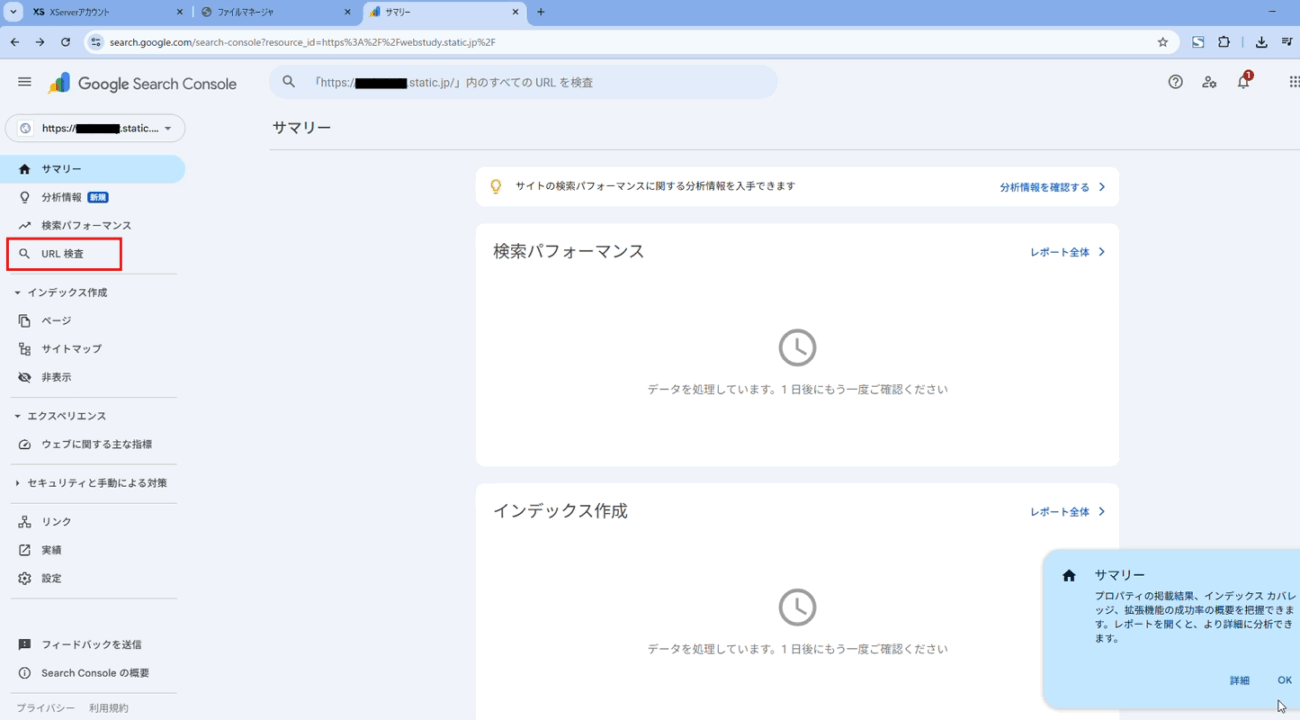This screenshot has height=720, width=1300.
Task: Open the hamburger main menu
Action: coord(25,82)
